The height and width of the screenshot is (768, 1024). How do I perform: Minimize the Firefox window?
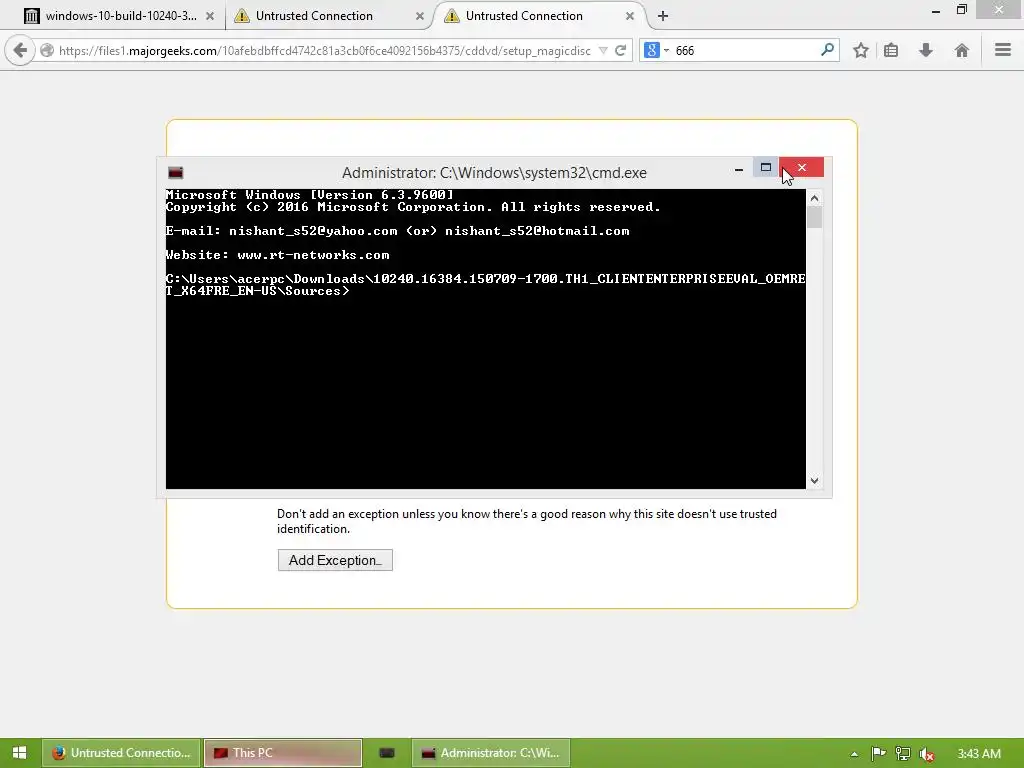pyautogui.click(x=936, y=10)
